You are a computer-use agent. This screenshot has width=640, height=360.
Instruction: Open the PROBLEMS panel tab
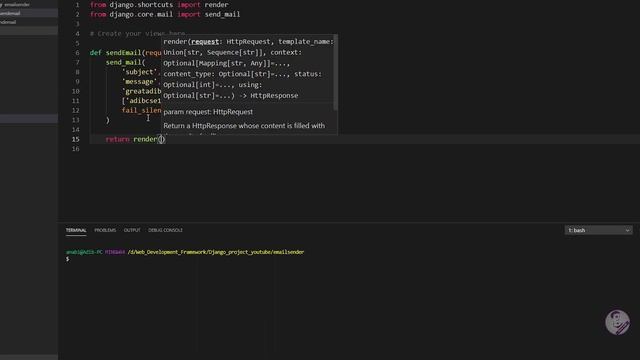pos(105,230)
